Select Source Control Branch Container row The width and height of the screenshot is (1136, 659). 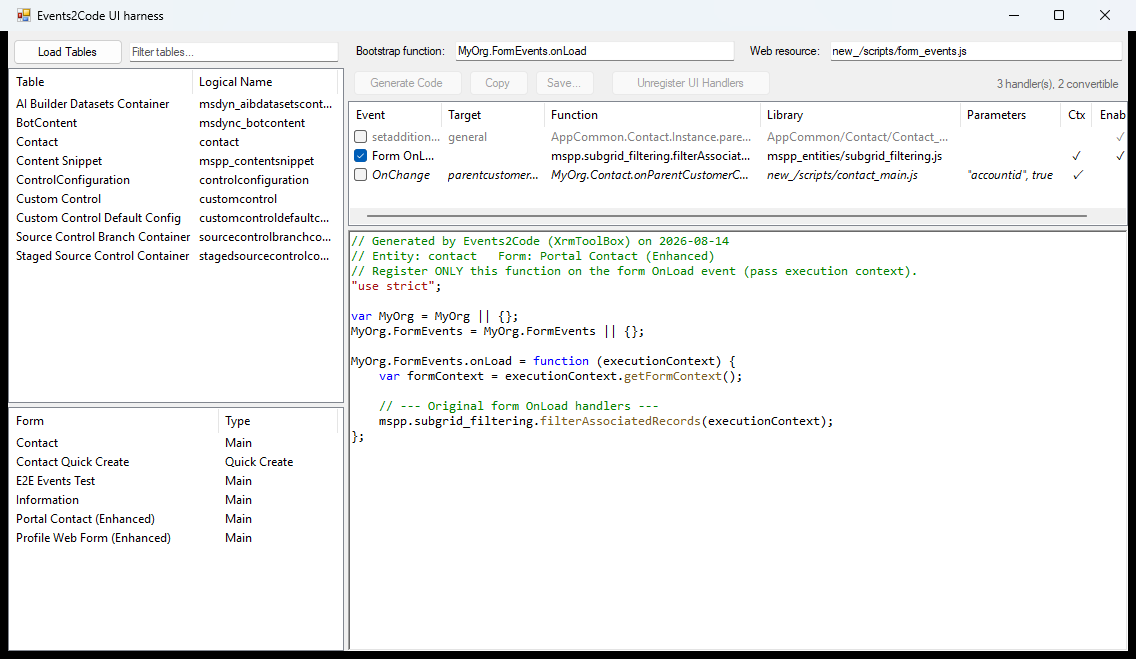[x=175, y=237]
